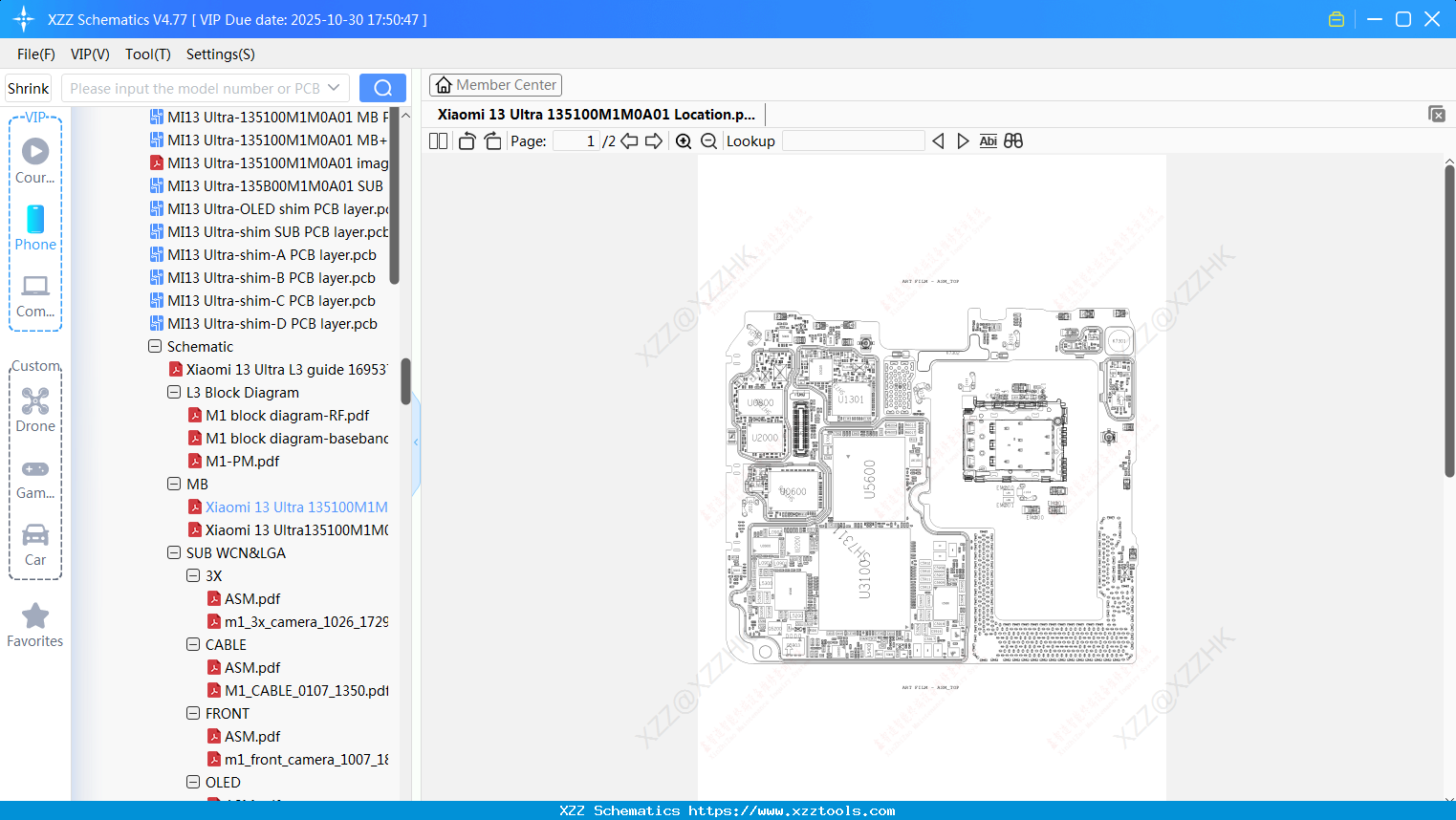Switch to the Xiaomi 13 Ultra Location tab

(x=588, y=114)
